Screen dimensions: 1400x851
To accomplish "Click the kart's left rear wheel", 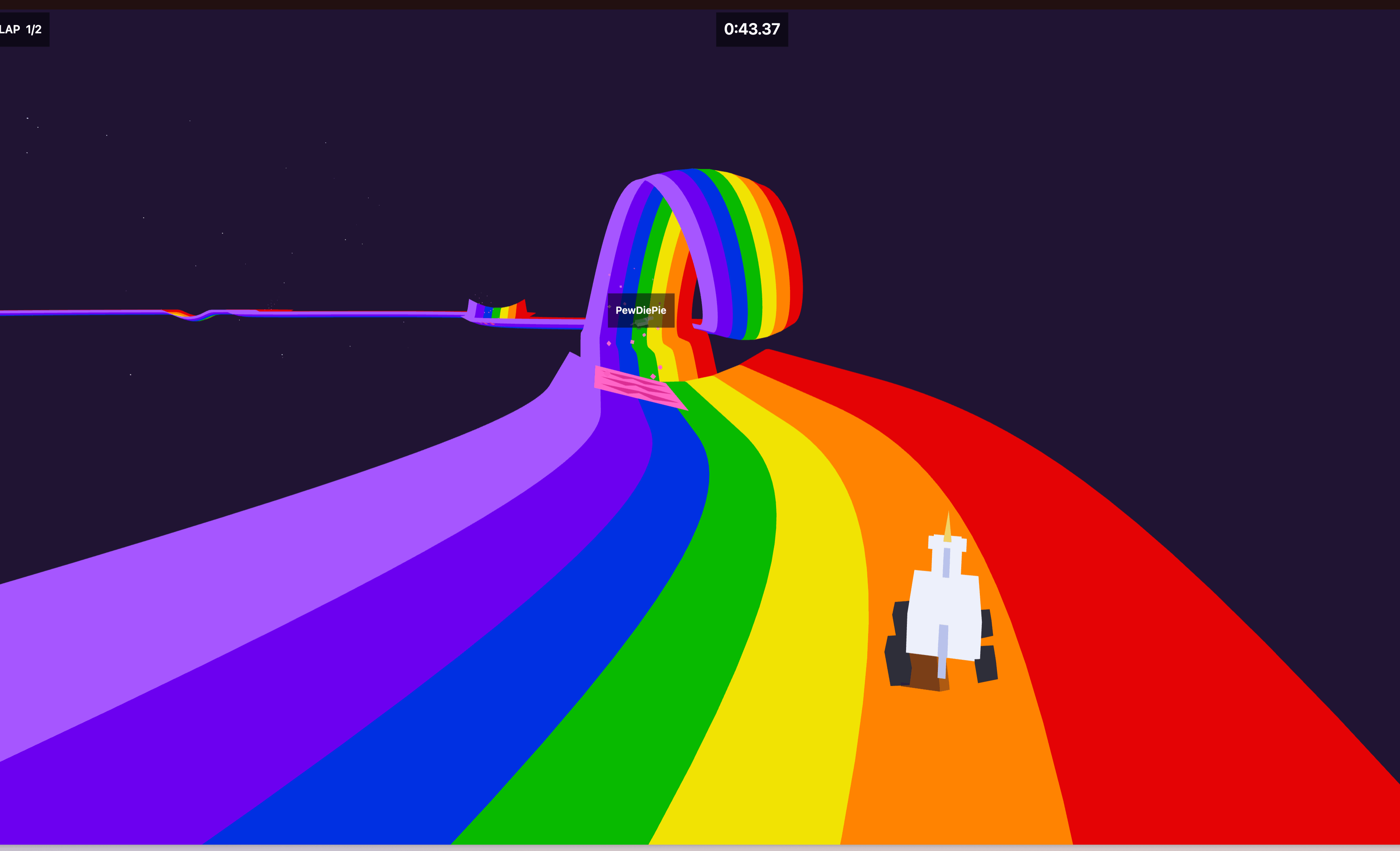I will [x=898, y=660].
